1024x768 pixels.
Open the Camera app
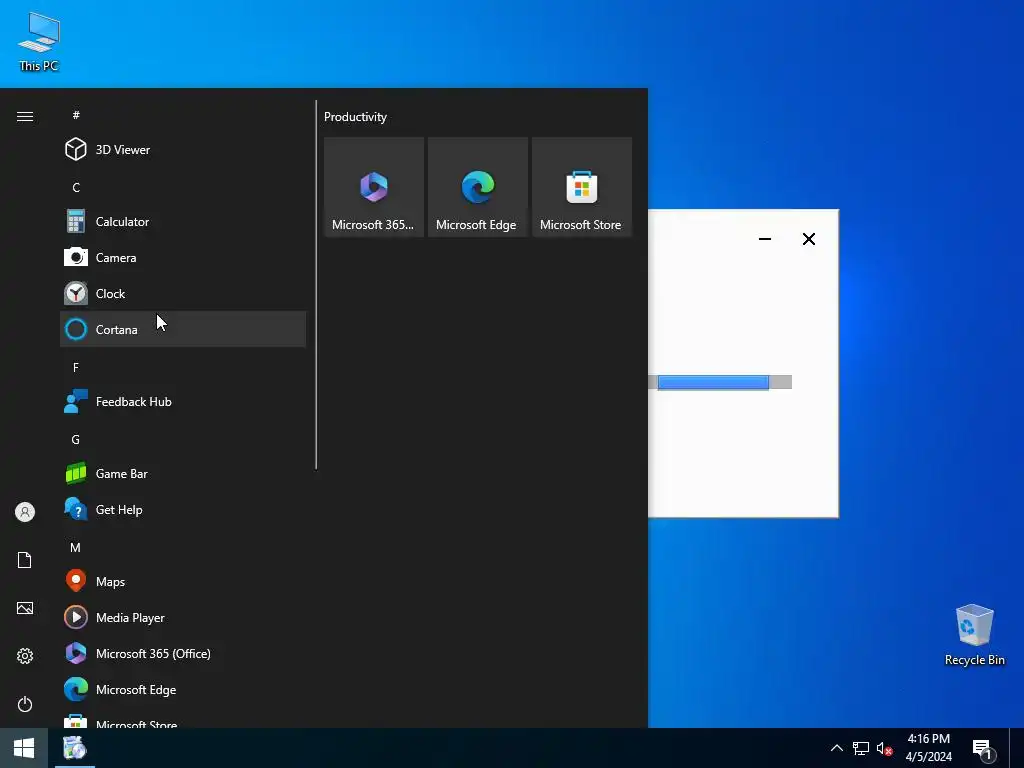coord(183,257)
